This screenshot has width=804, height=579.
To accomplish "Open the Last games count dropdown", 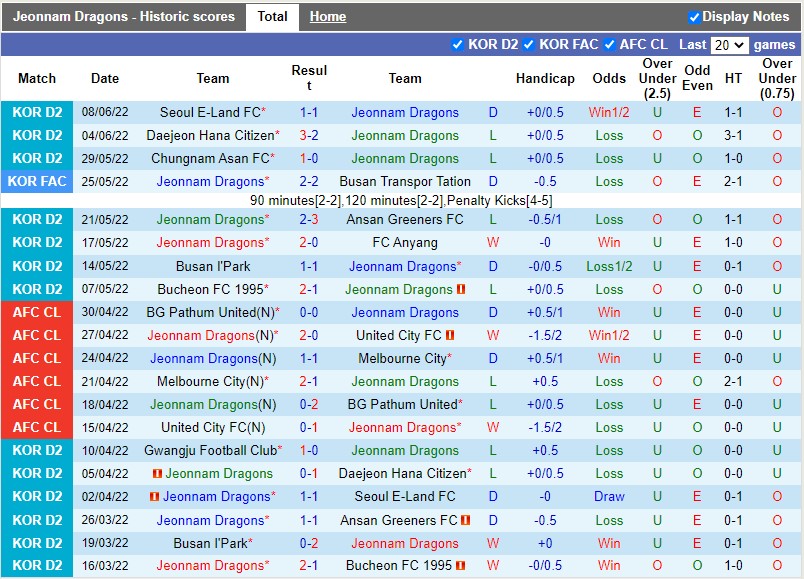I will (x=731, y=44).
